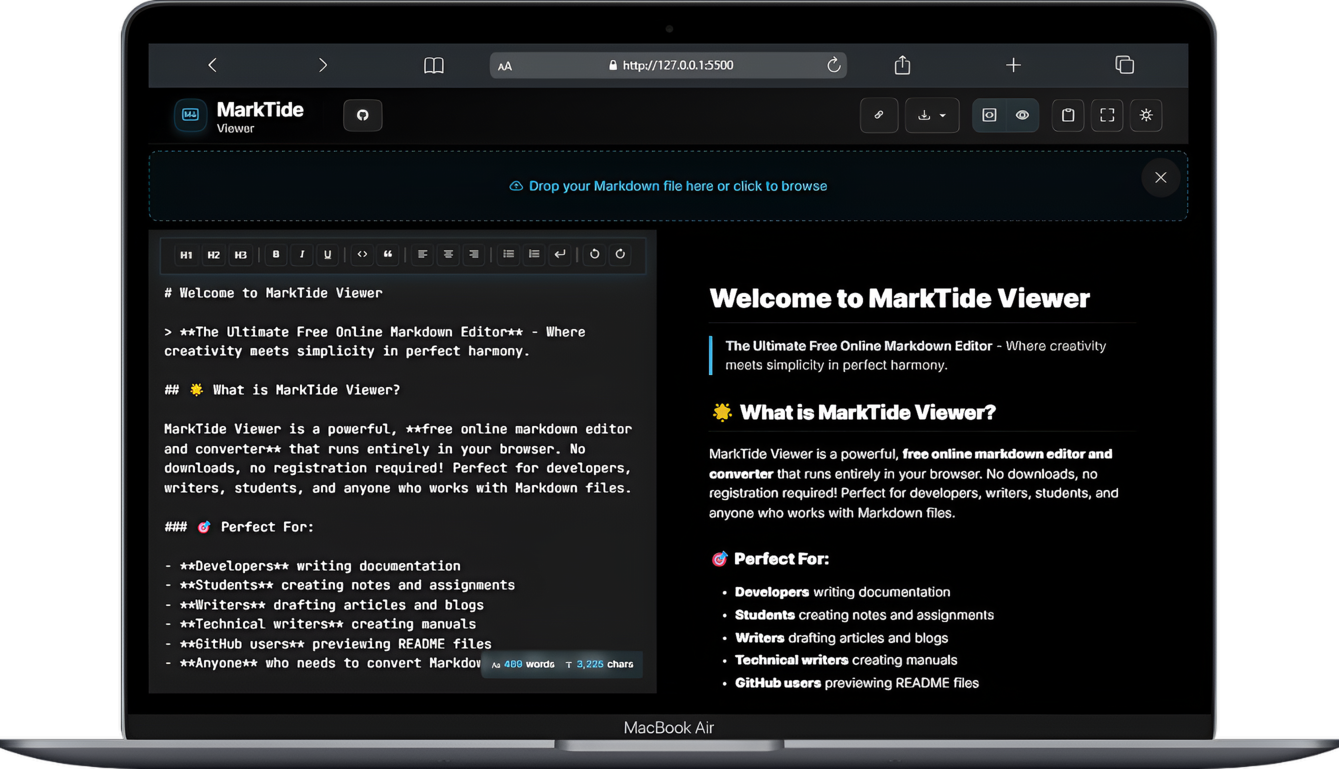The width and height of the screenshot is (1339, 769).
Task: Open a new browser tab
Action: point(1013,65)
